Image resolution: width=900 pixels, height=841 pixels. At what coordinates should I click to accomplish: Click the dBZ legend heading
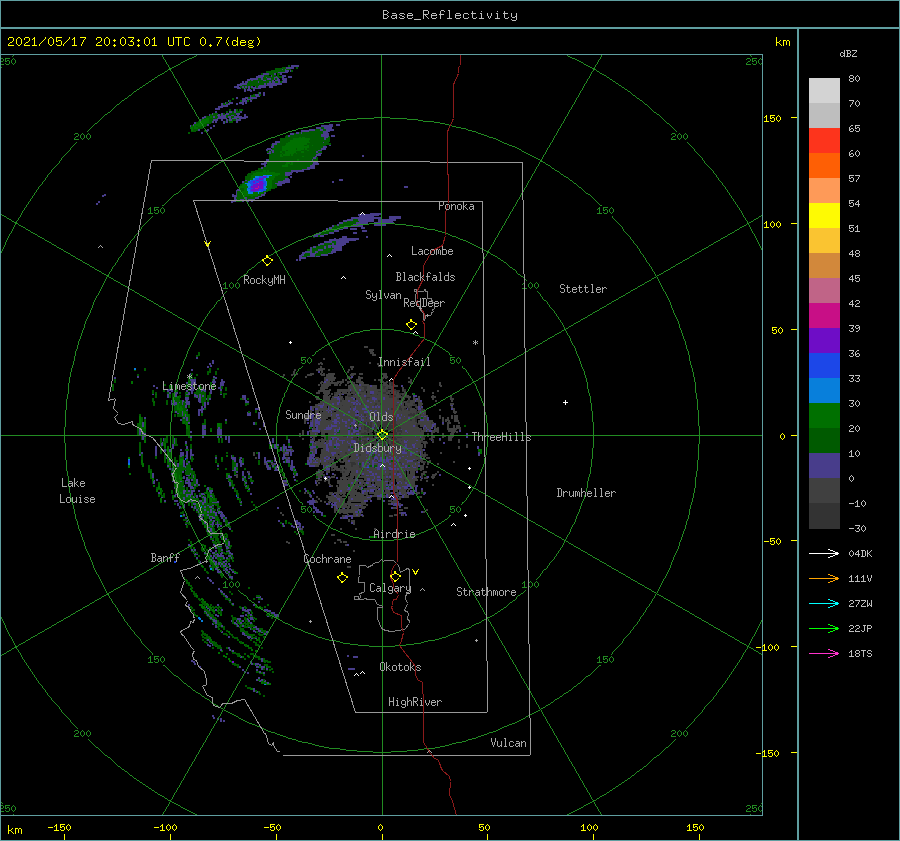[x=848, y=54]
